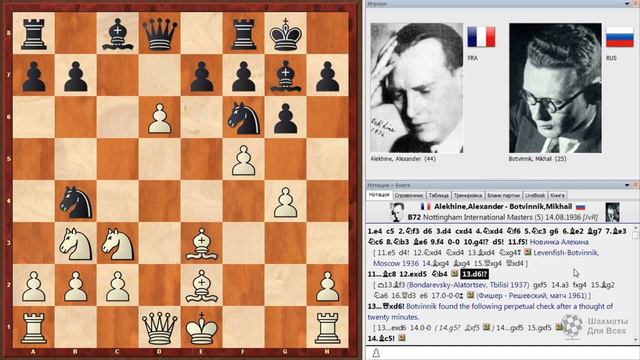
Task: Click small Botvinnik photo in game header
Action: [612, 212]
